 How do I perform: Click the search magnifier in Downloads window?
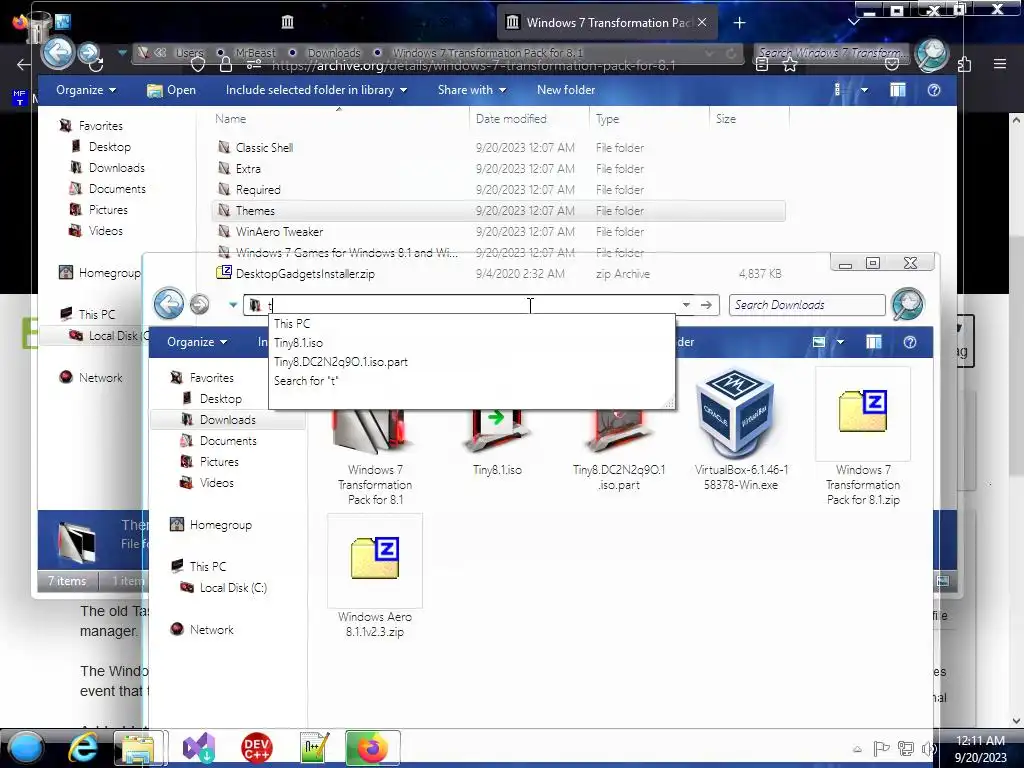908,304
